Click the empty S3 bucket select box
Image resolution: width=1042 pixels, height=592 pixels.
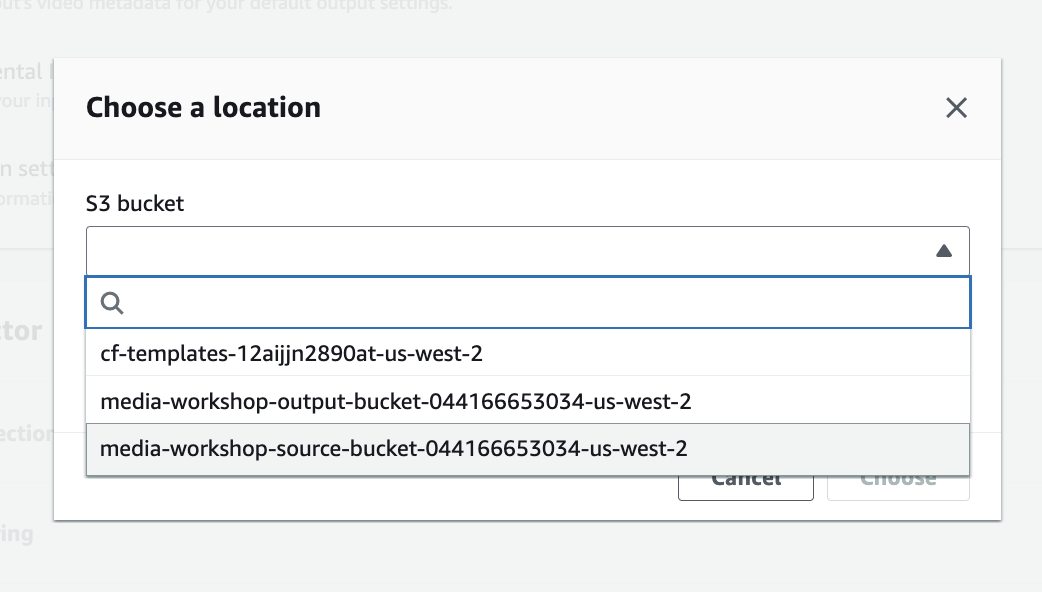coord(500,252)
